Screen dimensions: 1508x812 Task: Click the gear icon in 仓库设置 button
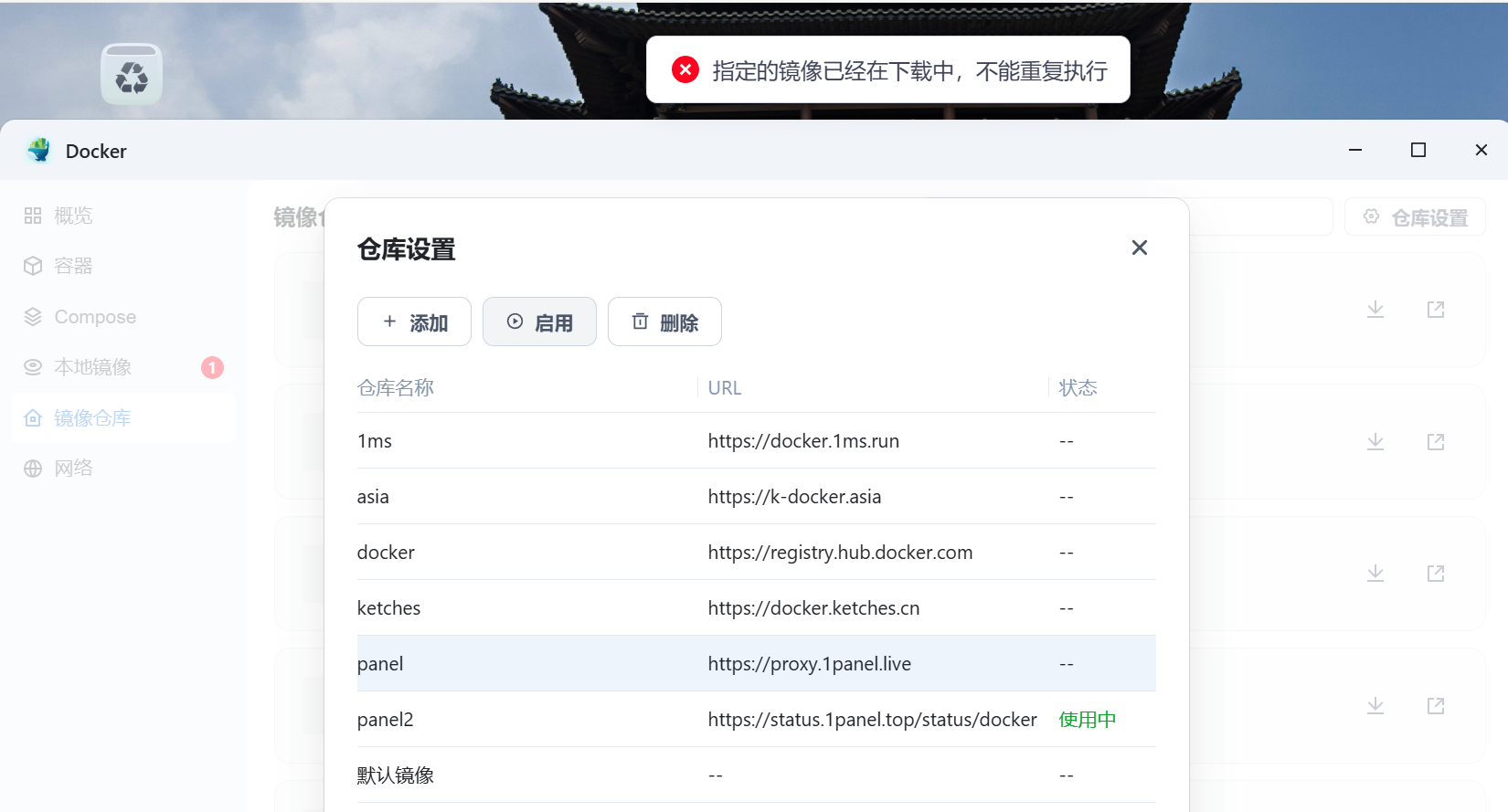pos(1371,216)
